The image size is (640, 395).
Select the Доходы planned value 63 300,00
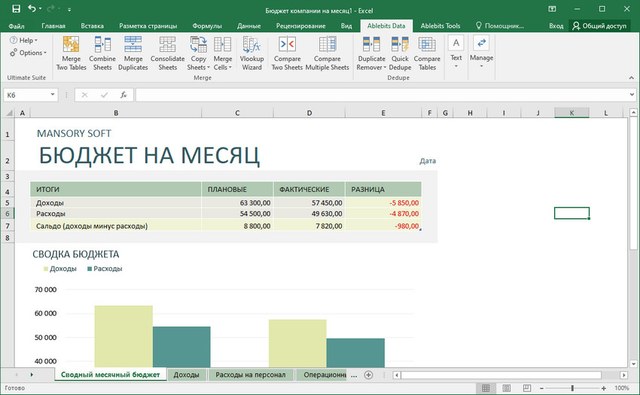tap(237, 203)
